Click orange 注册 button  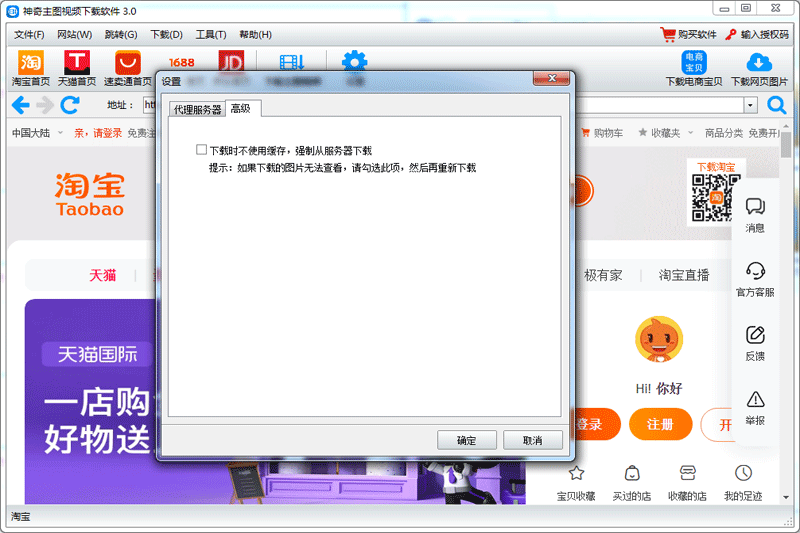pyautogui.click(x=661, y=424)
